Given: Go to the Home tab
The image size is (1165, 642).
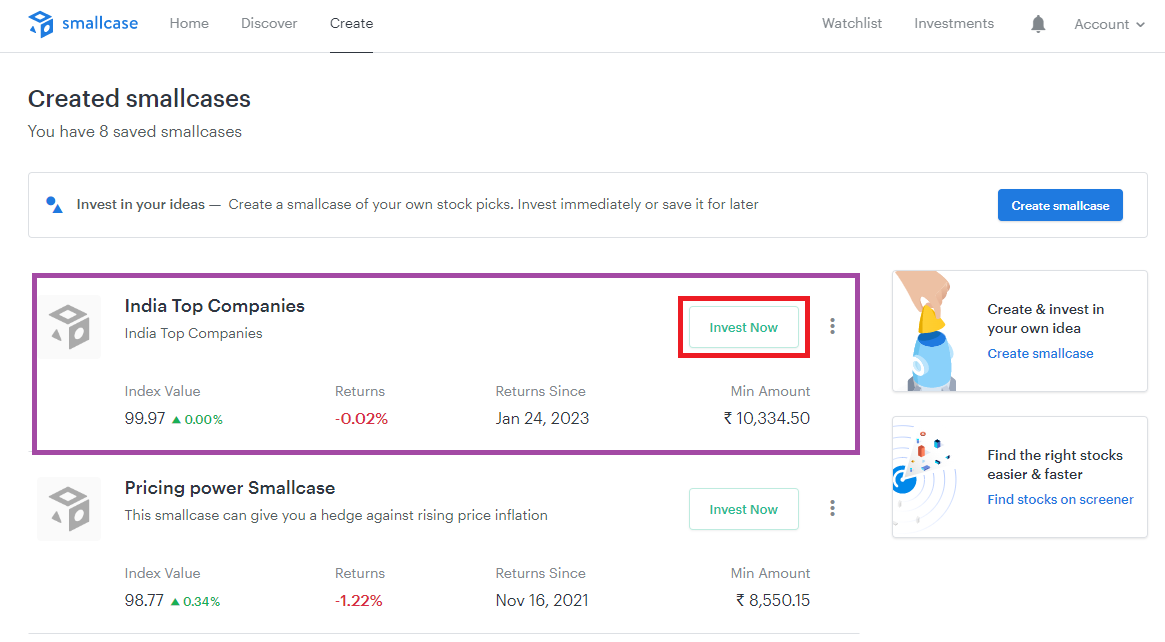Looking at the screenshot, I should tap(189, 24).
